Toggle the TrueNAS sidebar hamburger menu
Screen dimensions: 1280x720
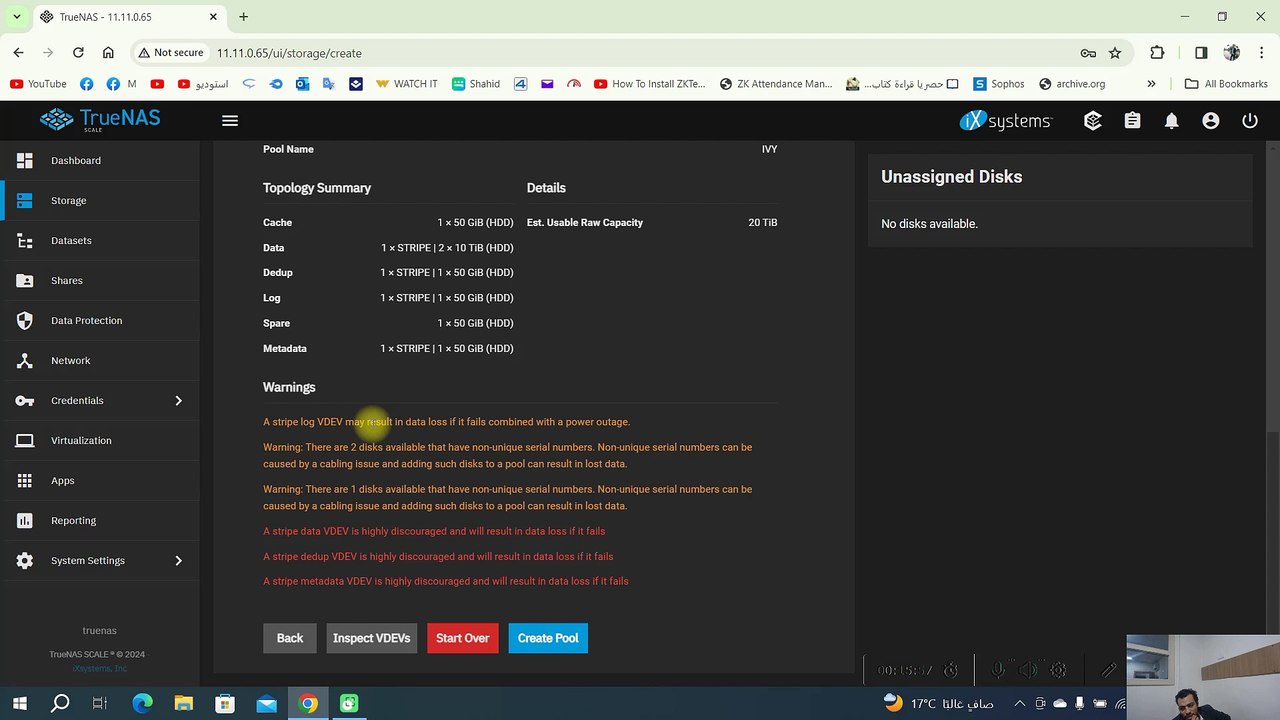tap(230, 121)
